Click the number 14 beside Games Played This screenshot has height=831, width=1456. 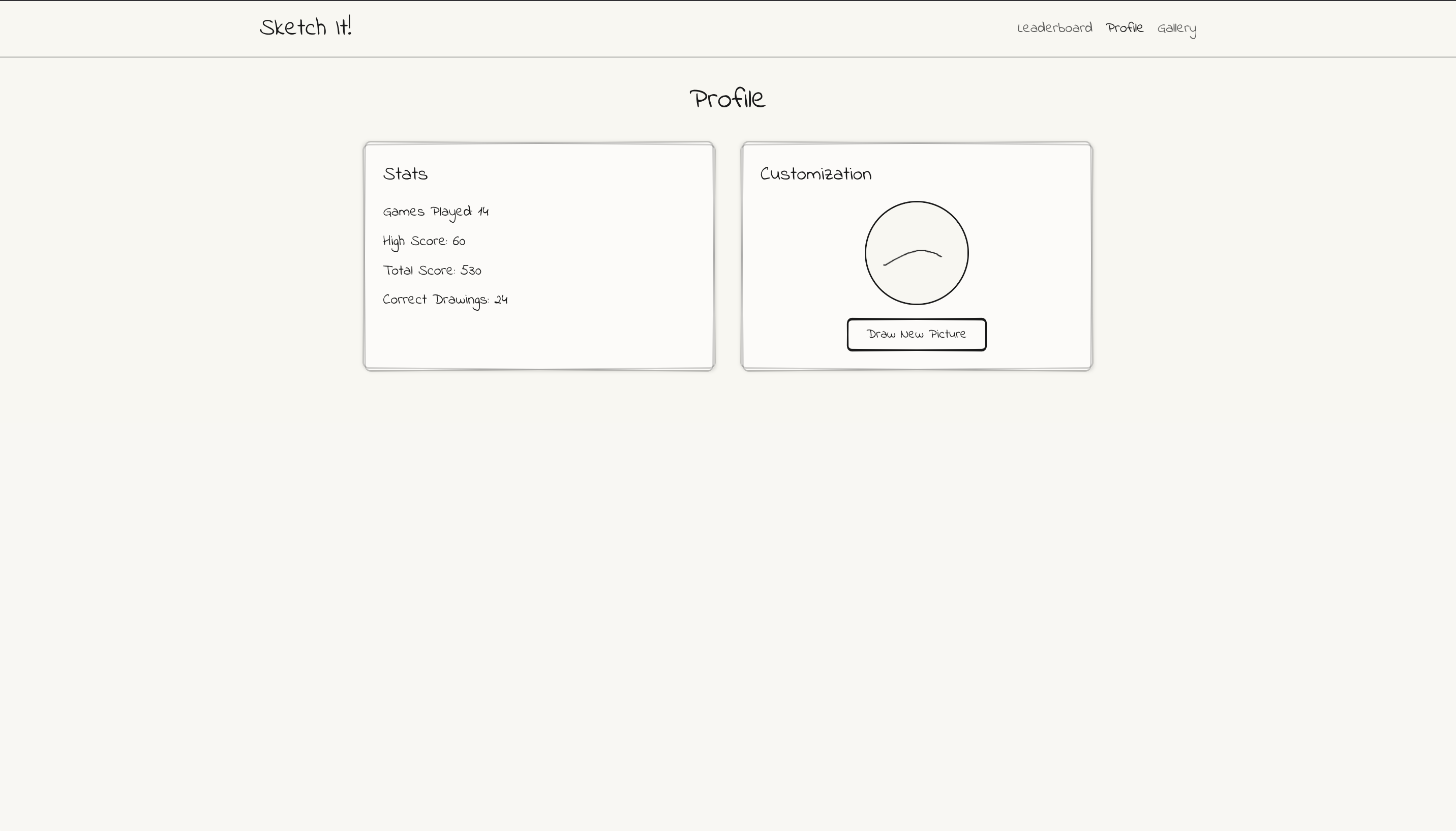(x=483, y=212)
